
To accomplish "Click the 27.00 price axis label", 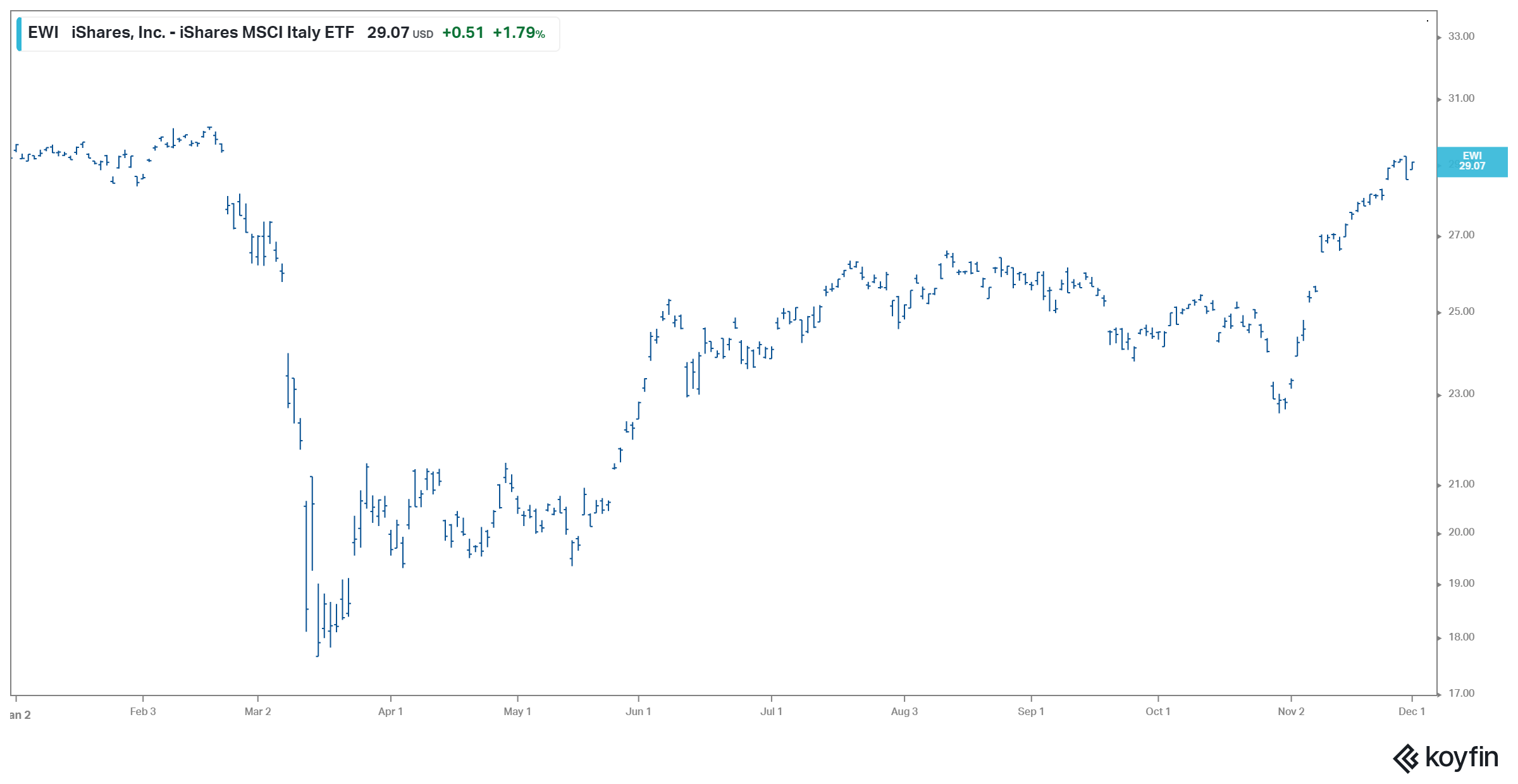I will [x=1461, y=235].
